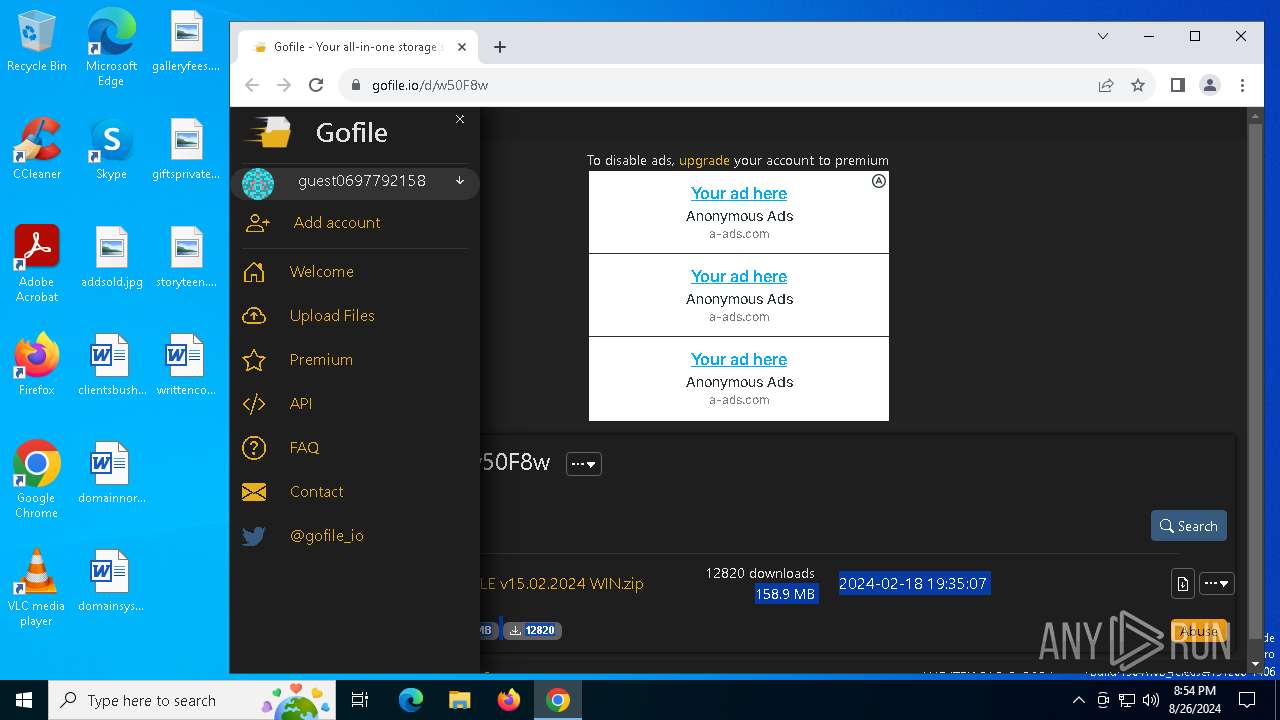This screenshot has width=1280, height=720.
Task: Click the Contact envelope icon
Action: pos(254,492)
